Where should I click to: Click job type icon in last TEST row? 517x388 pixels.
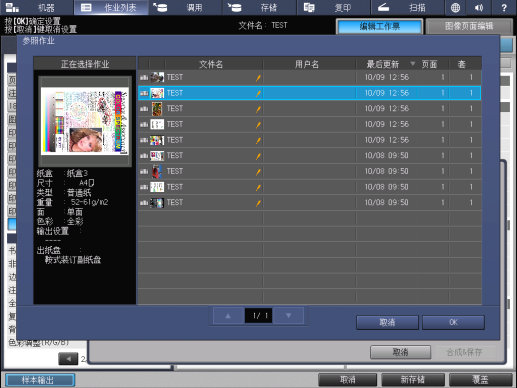point(144,203)
